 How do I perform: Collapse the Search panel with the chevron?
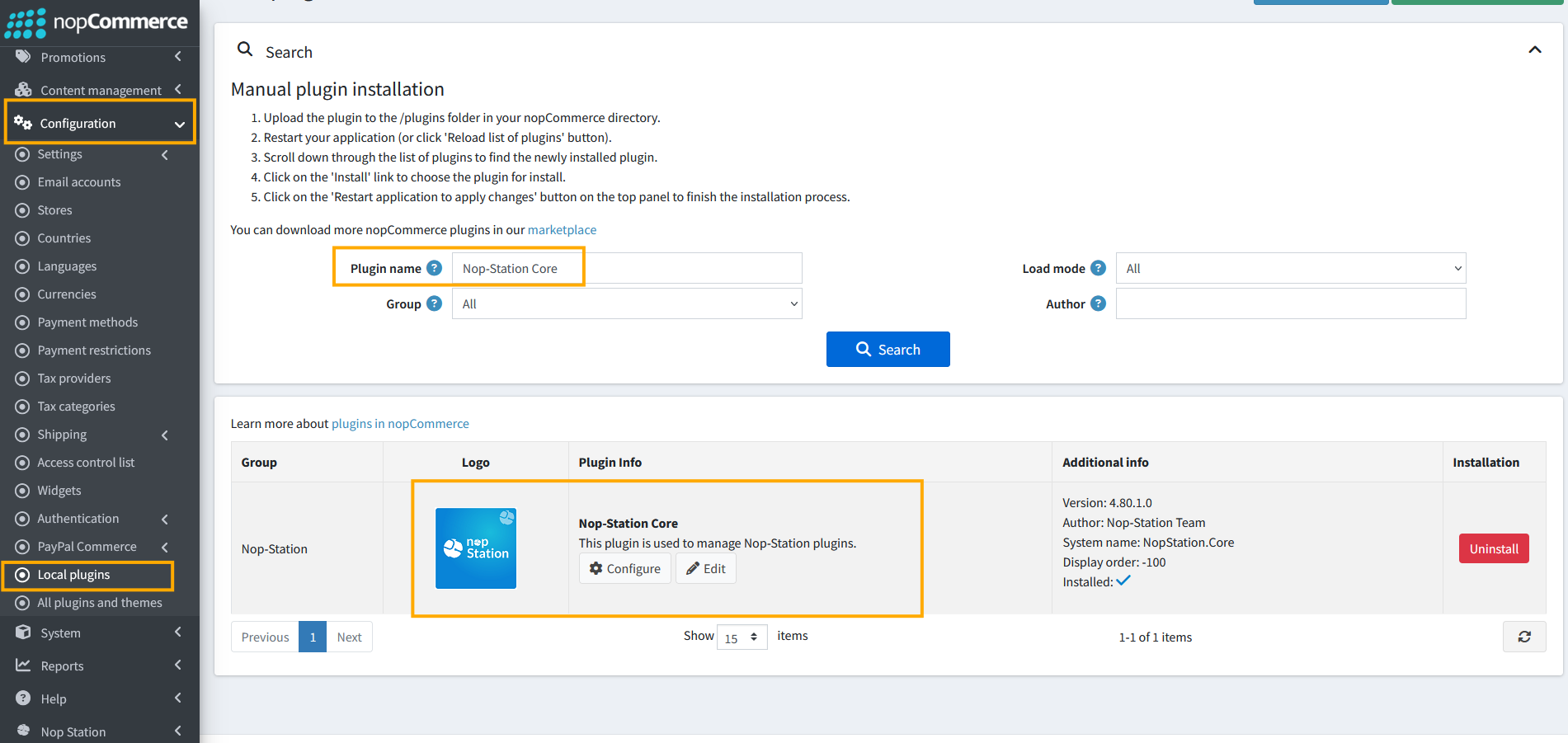pos(1535,49)
